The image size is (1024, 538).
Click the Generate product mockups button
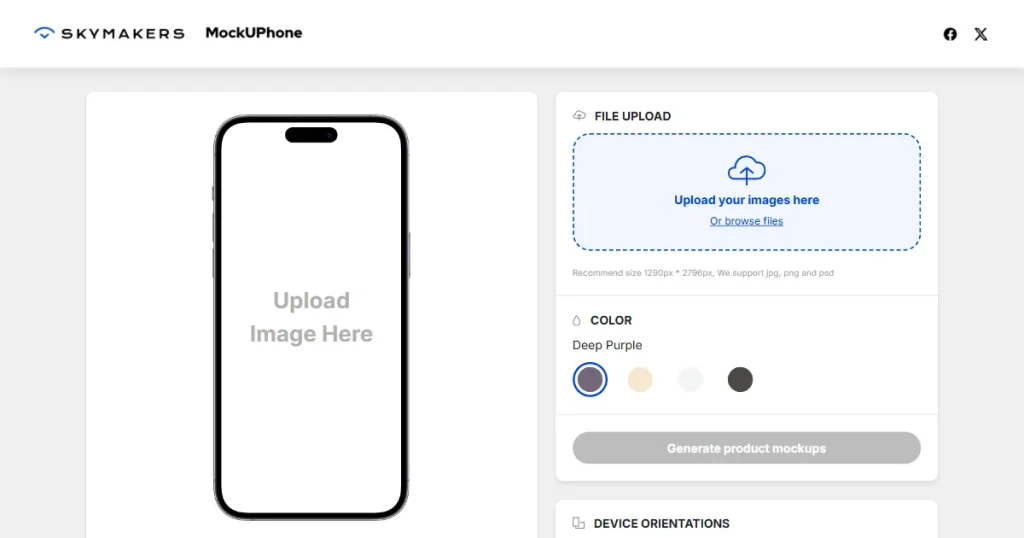coord(746,448)
